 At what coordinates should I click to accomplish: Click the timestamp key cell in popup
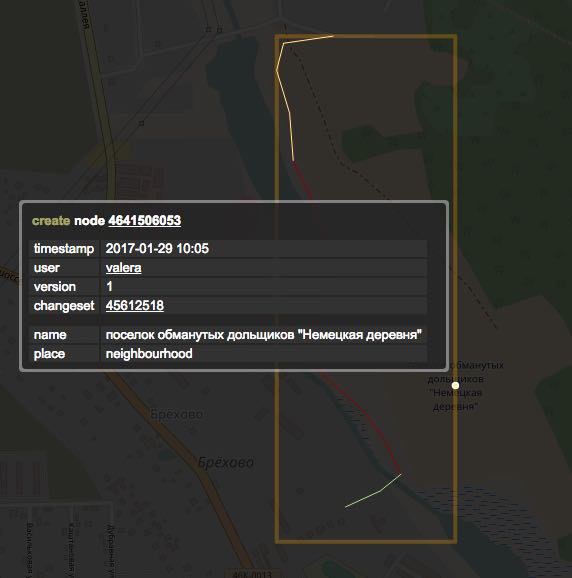click(x=64, y=248)
